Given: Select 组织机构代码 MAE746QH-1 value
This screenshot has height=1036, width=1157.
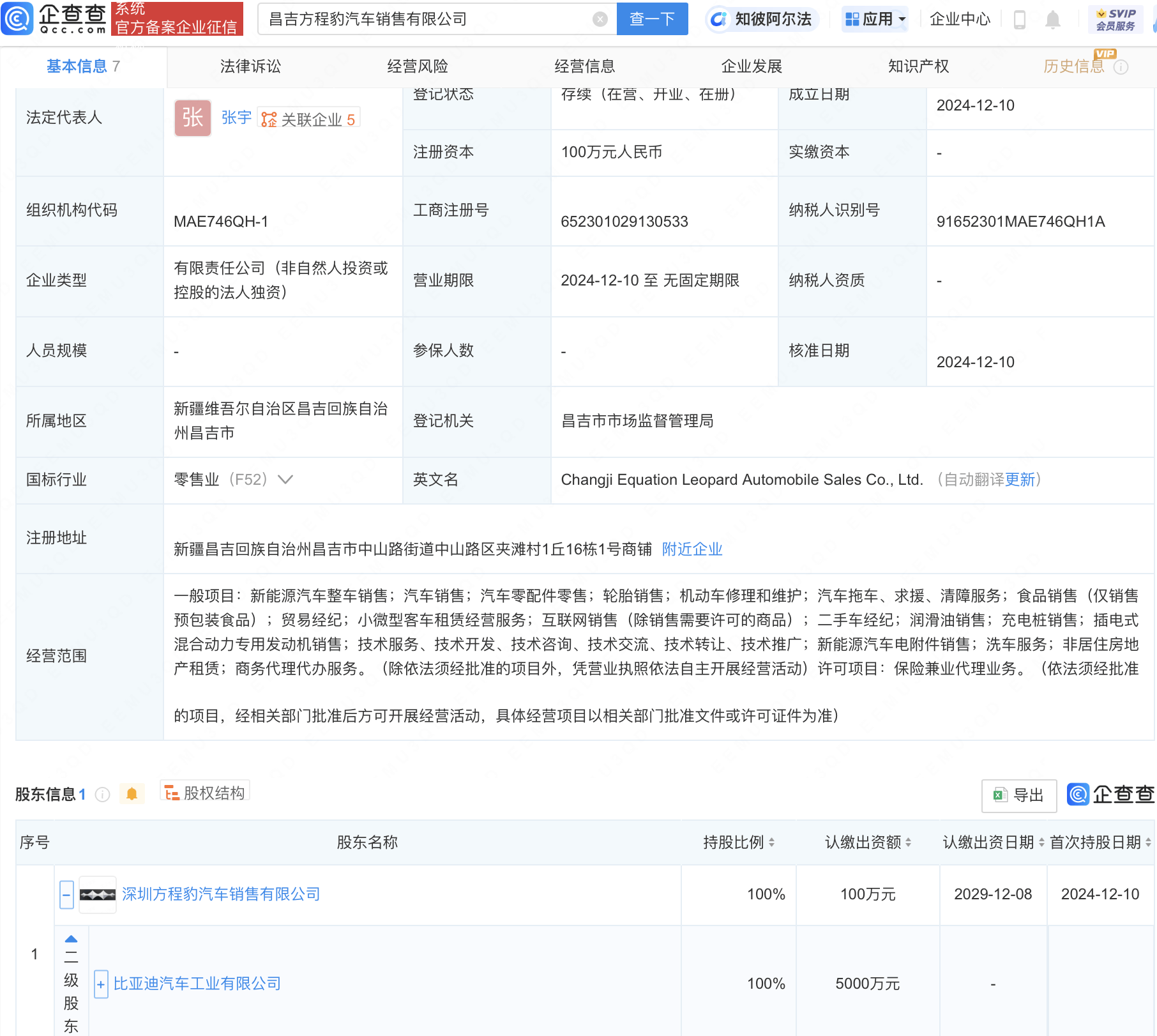Looking at the screenshot, I should 221,222.
